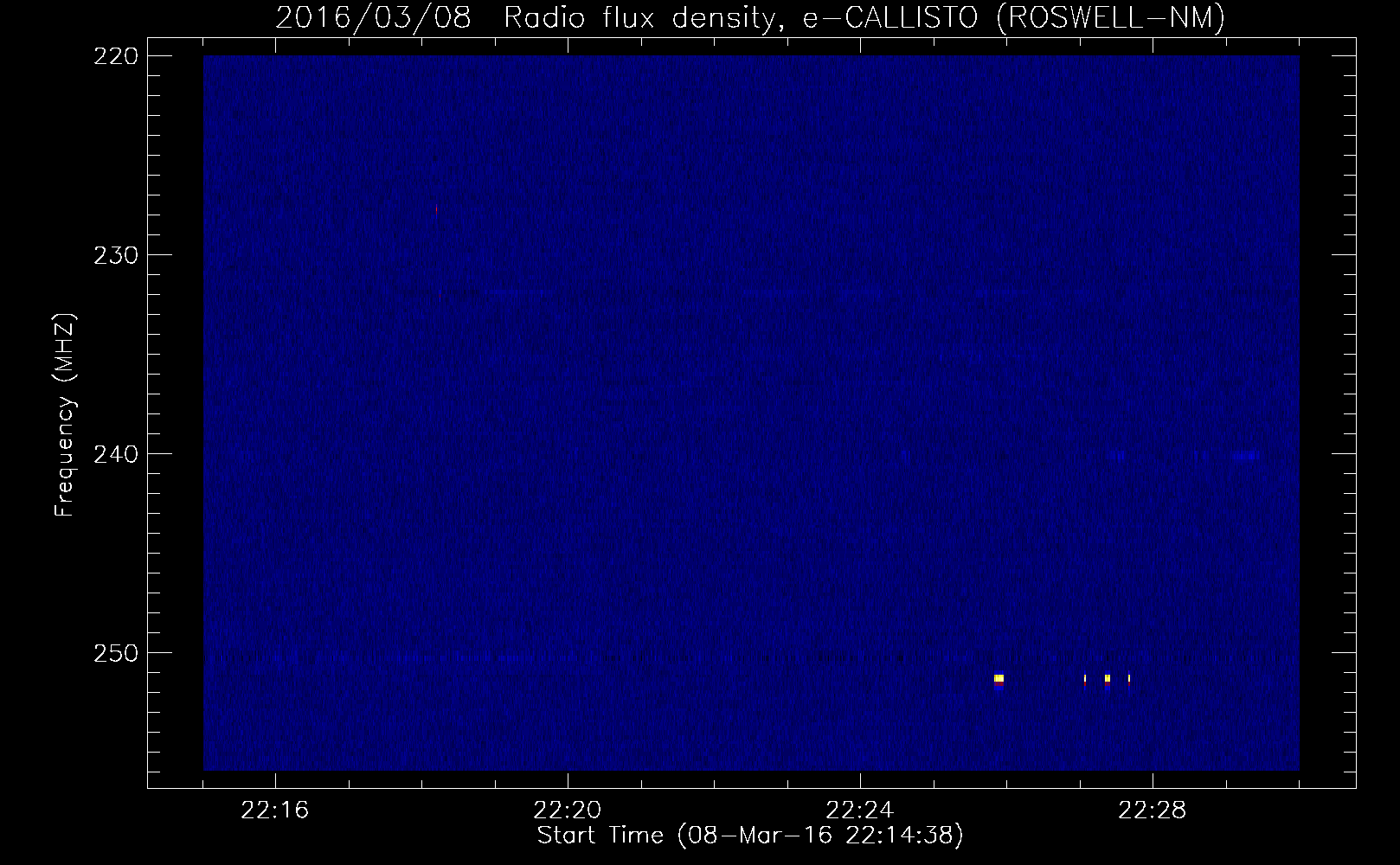Click the 230 frequency tick label
Viewport: 1400px width, 865px height.
(x=114, y=254)
